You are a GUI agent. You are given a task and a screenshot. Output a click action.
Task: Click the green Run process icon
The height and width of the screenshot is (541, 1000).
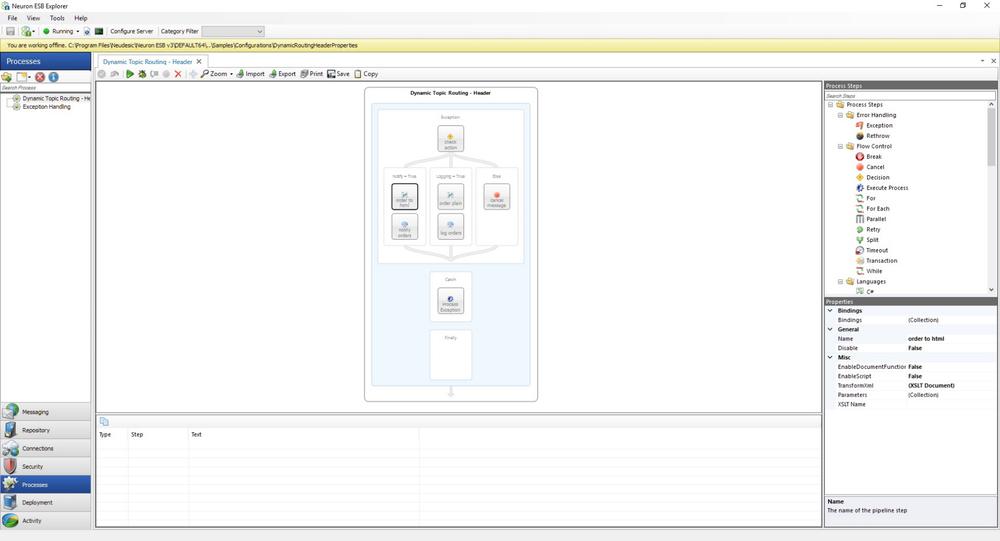(130, 74)
